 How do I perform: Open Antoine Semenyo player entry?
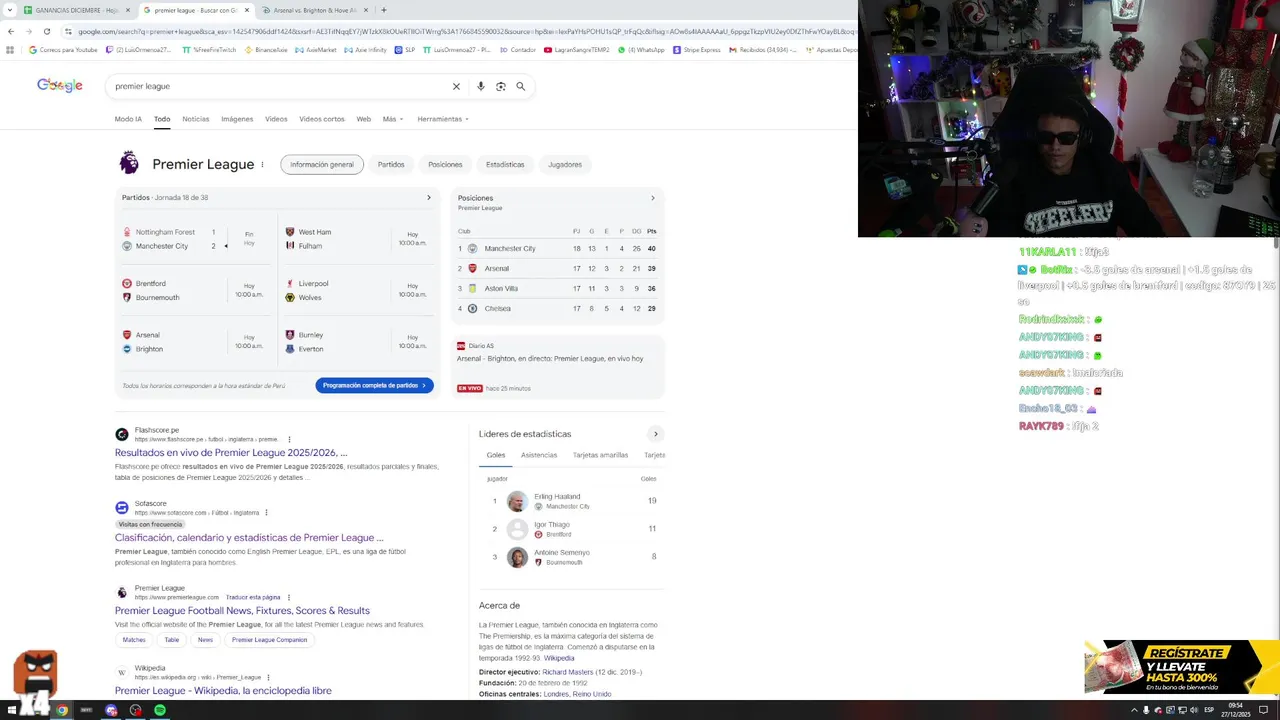(x=570, y=557)
